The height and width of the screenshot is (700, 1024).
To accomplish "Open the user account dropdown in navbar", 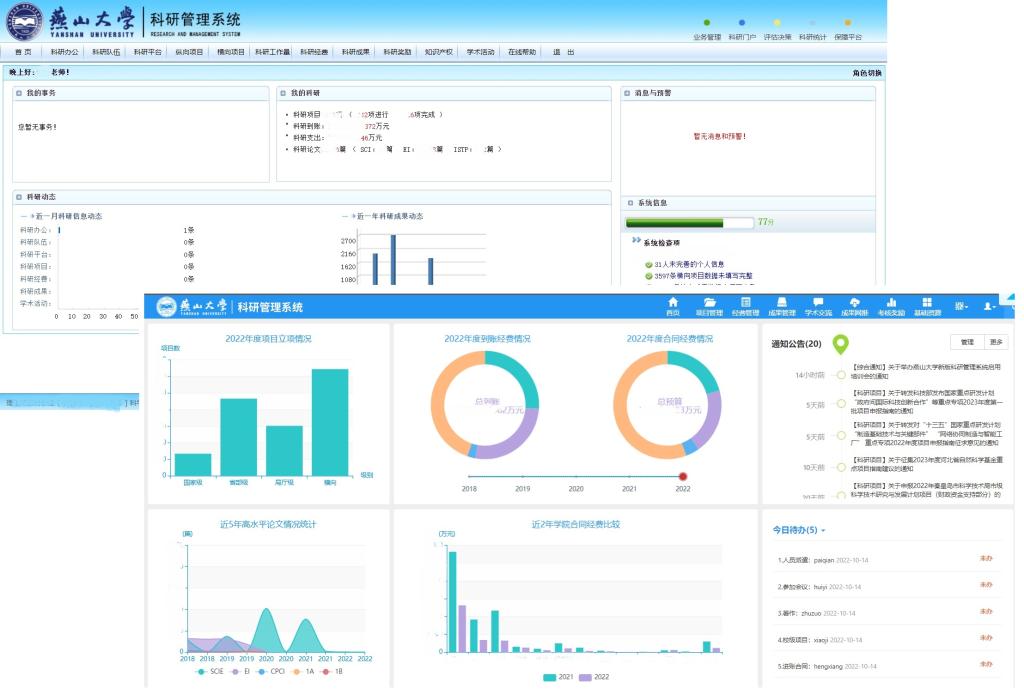I will point(991,306).
